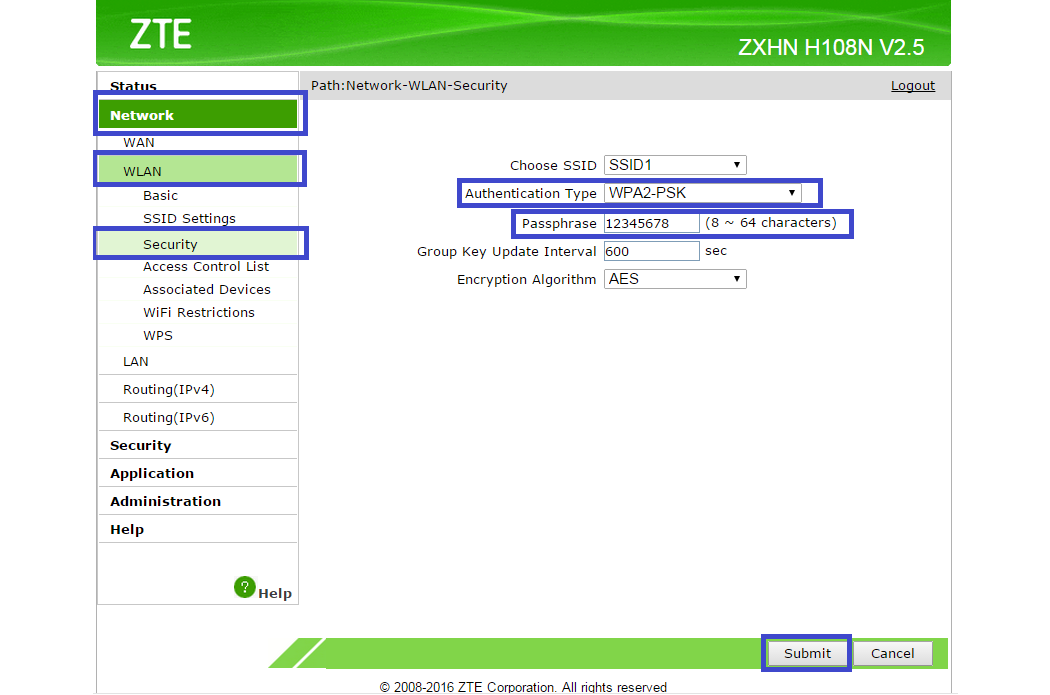Open the Choose SSID dropdown
This screenshot has width=1050, height=695.
pyautogui.click(x=675, y=165)
